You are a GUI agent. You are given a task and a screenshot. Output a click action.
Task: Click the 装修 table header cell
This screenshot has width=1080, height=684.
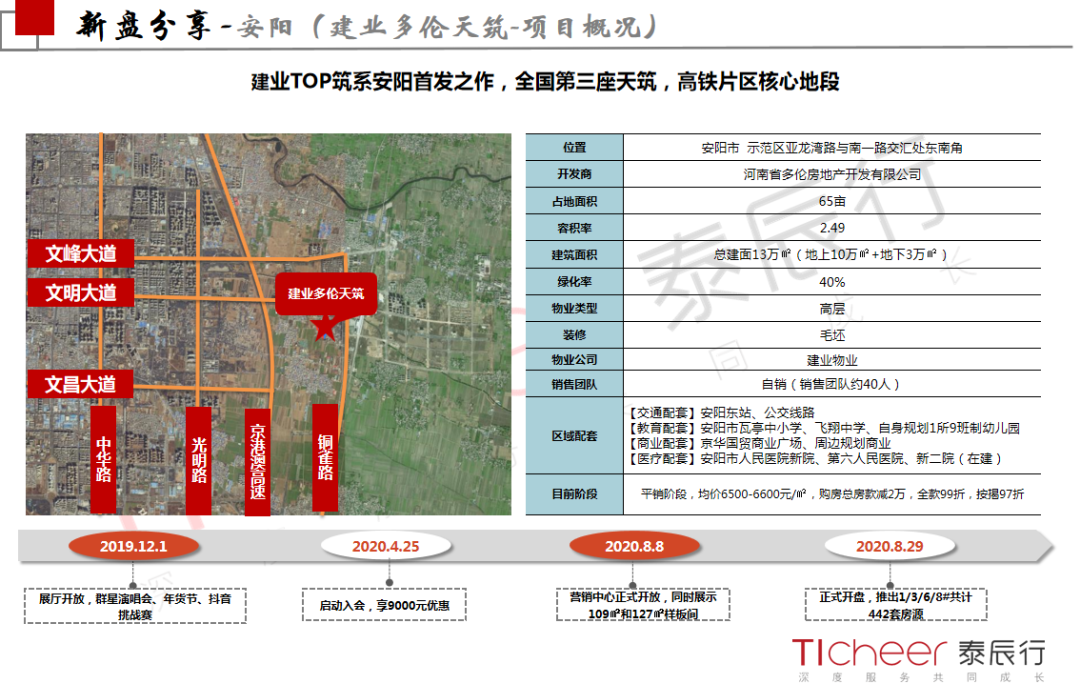[574, 335]
